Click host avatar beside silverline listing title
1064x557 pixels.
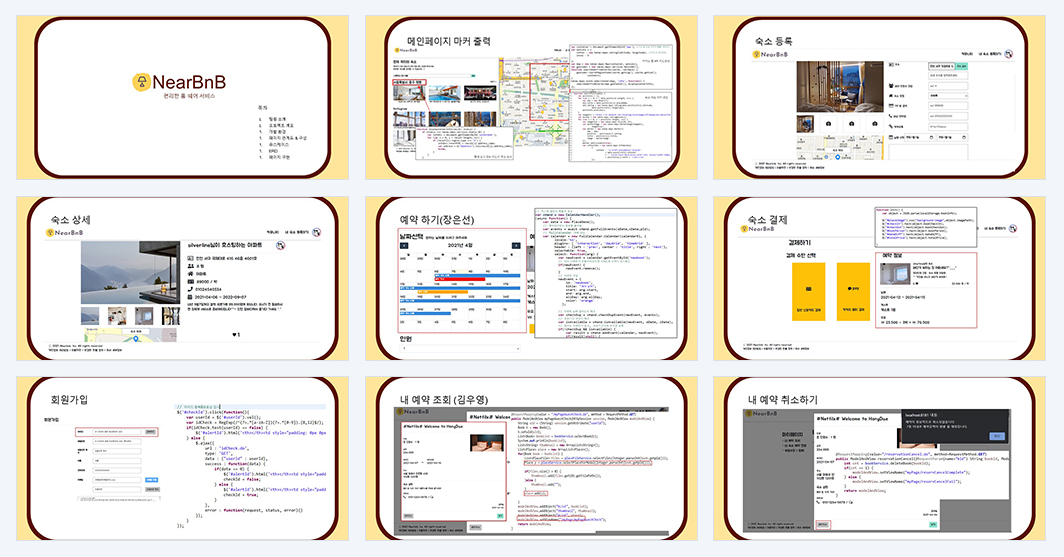(280, 245)
